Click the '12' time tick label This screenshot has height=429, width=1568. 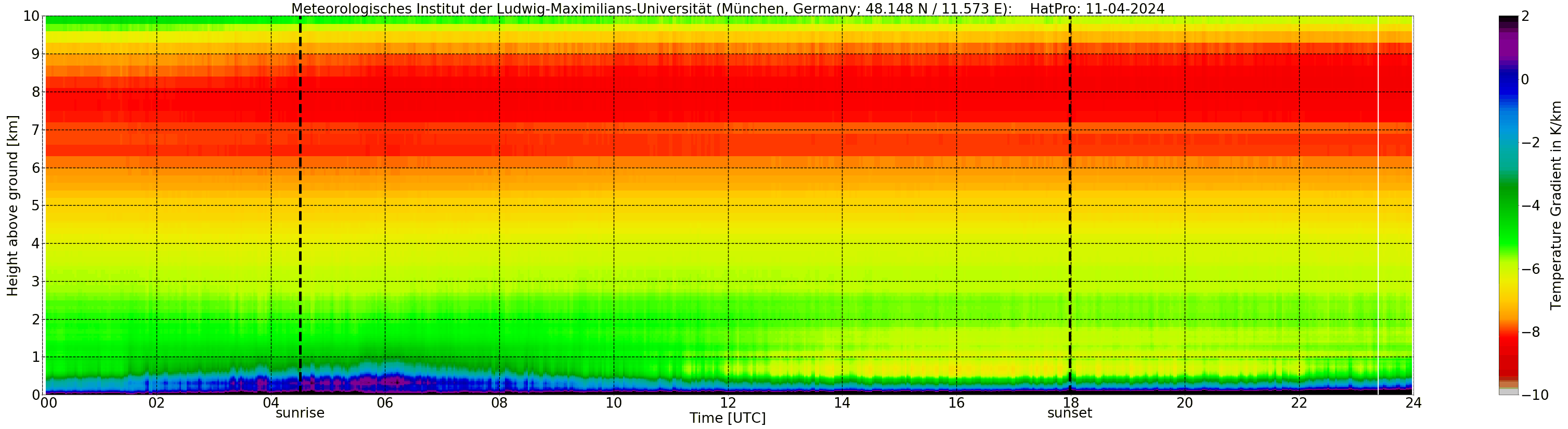(x=728, y=403)
